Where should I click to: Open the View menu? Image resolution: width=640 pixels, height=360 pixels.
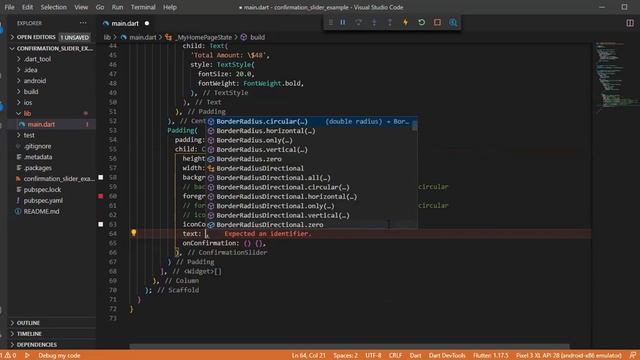(81, 7)
